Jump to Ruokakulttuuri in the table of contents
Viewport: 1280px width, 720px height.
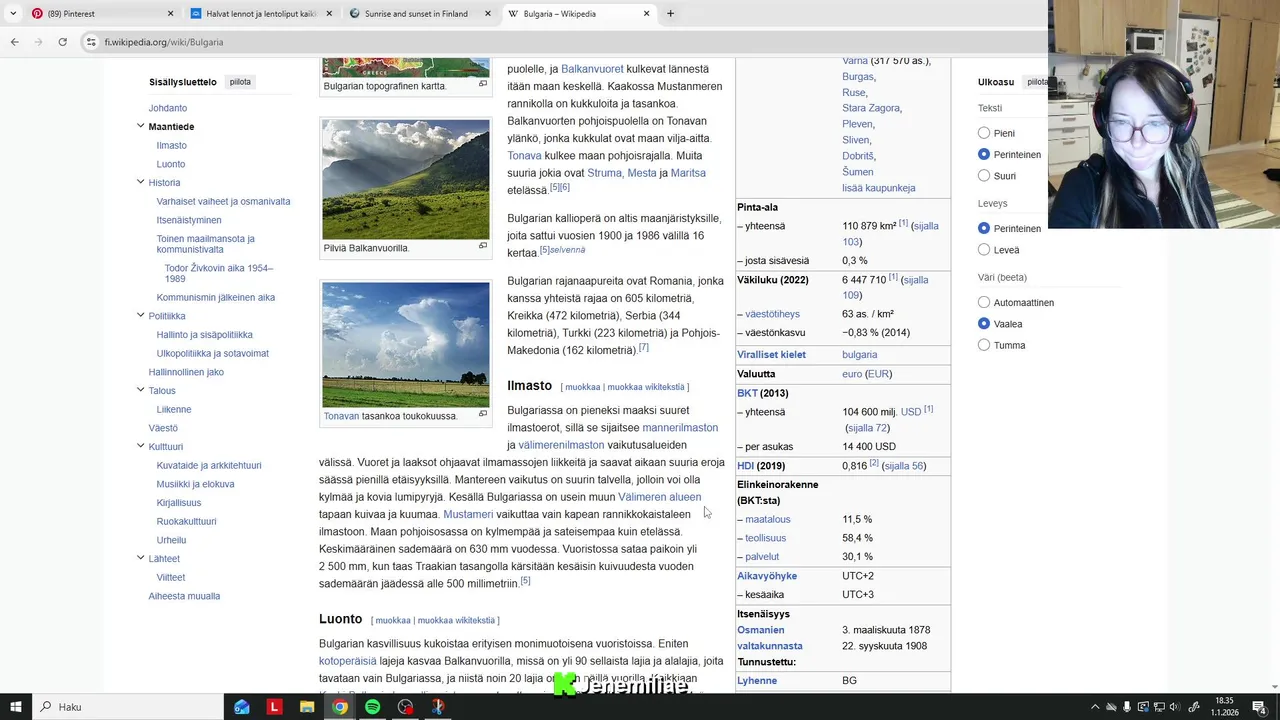[186, 521]
